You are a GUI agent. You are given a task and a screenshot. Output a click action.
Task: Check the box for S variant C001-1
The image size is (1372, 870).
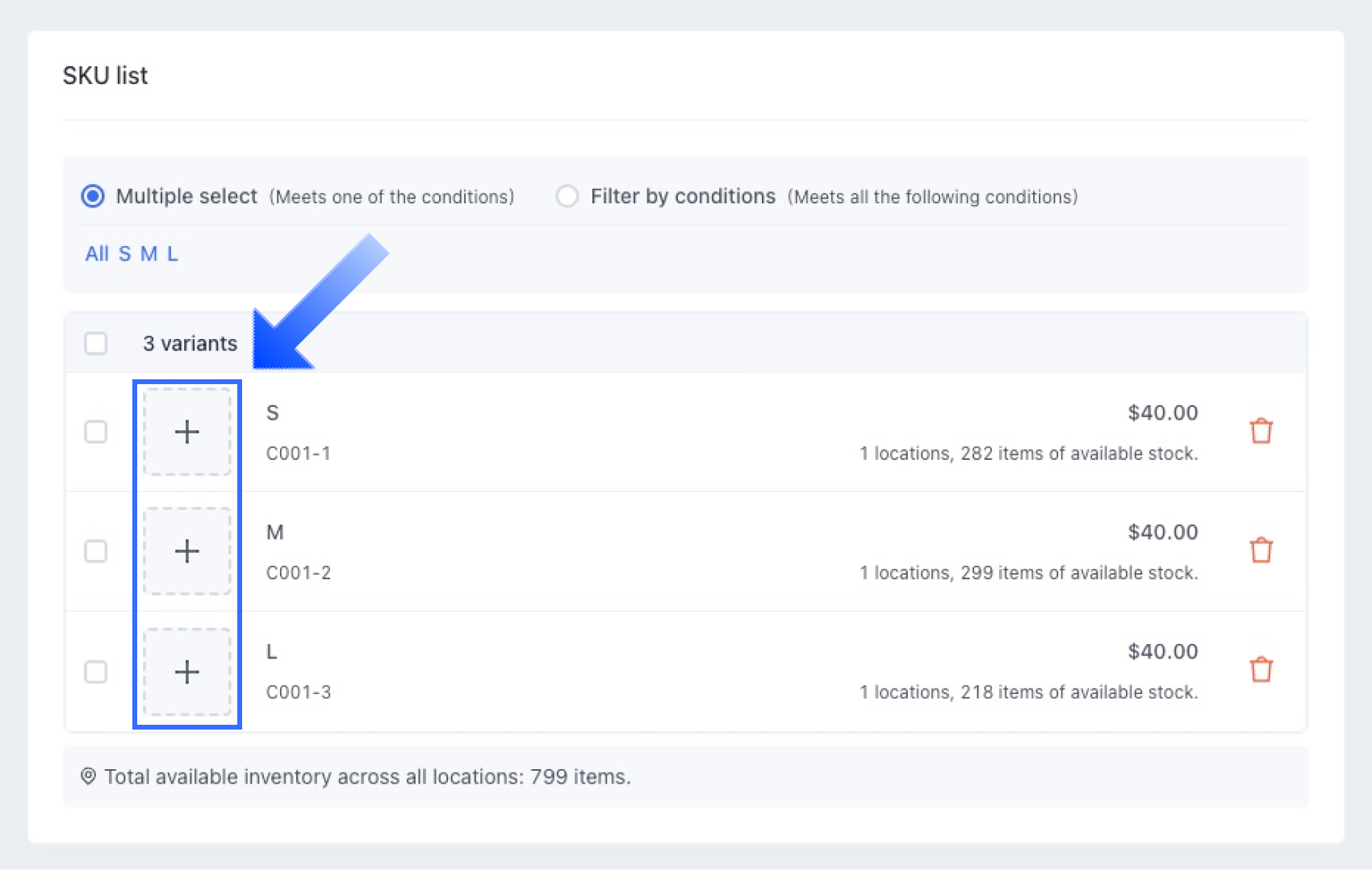pos(96,432)
